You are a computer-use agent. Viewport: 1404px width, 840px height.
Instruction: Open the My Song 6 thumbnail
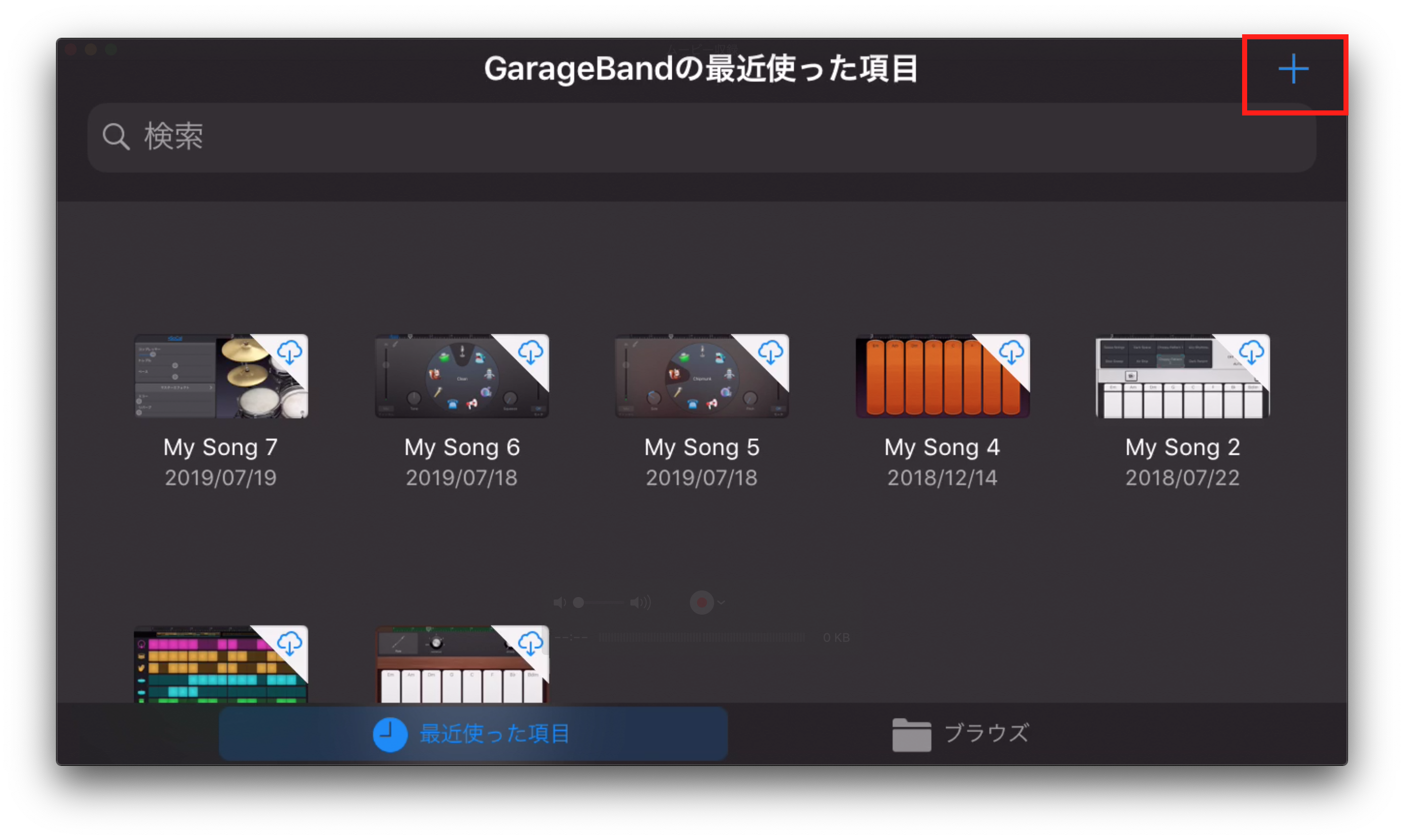461,376
